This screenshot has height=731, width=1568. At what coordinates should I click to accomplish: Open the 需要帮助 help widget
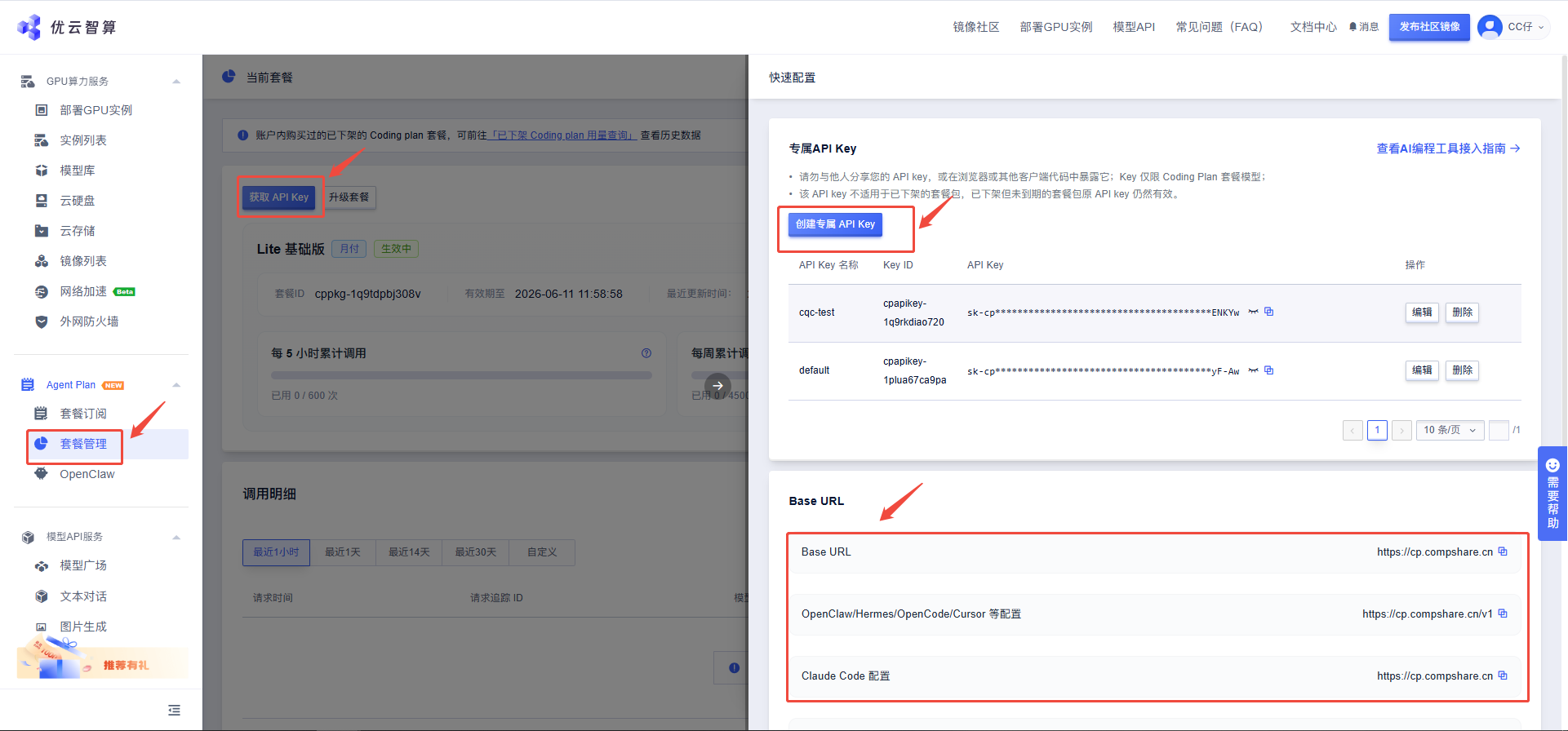[x=1552, y=494]
